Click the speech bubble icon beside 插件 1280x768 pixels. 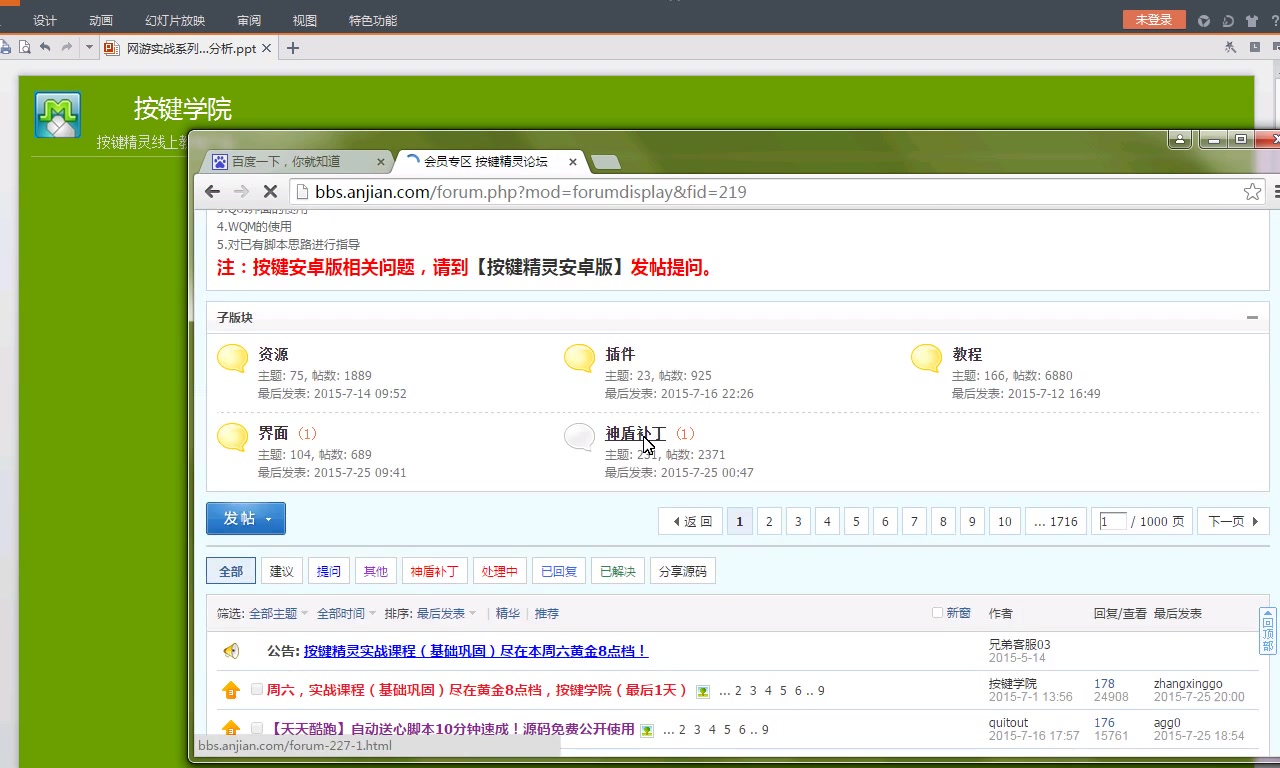point(578,359)
